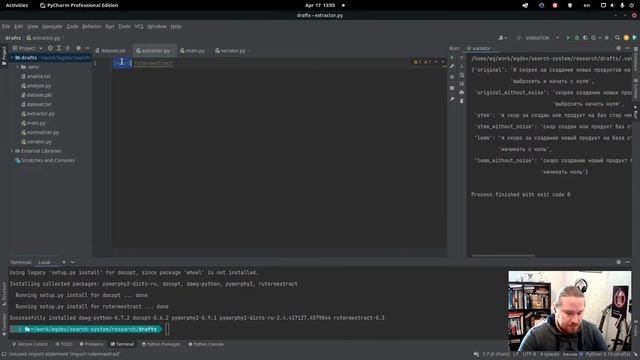Click the drafts breadcrumb in navigation bar
Viewport: 640px width, 360px height.
coord(13,38)
